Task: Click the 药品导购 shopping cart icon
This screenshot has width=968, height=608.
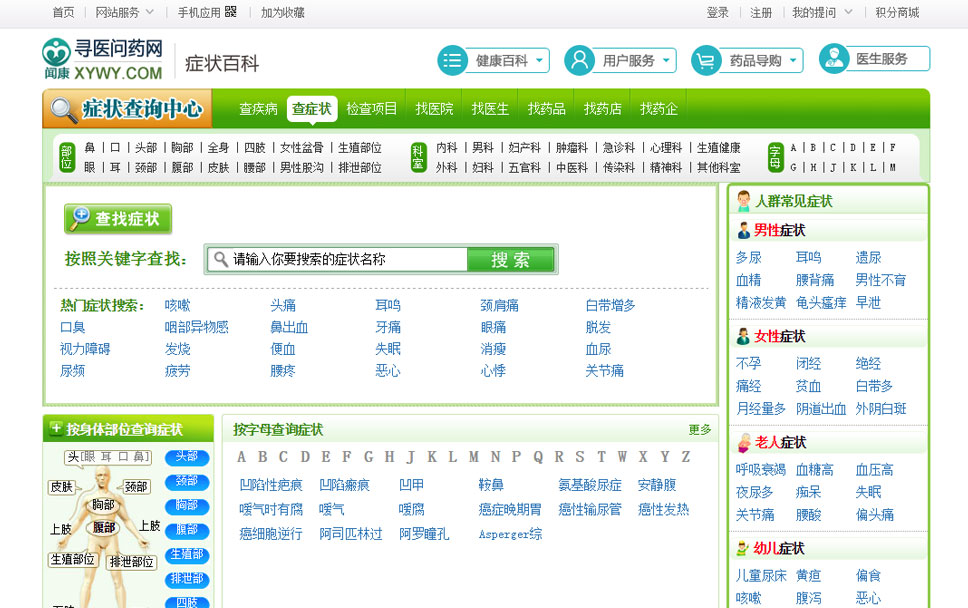Action: [706, 60]
